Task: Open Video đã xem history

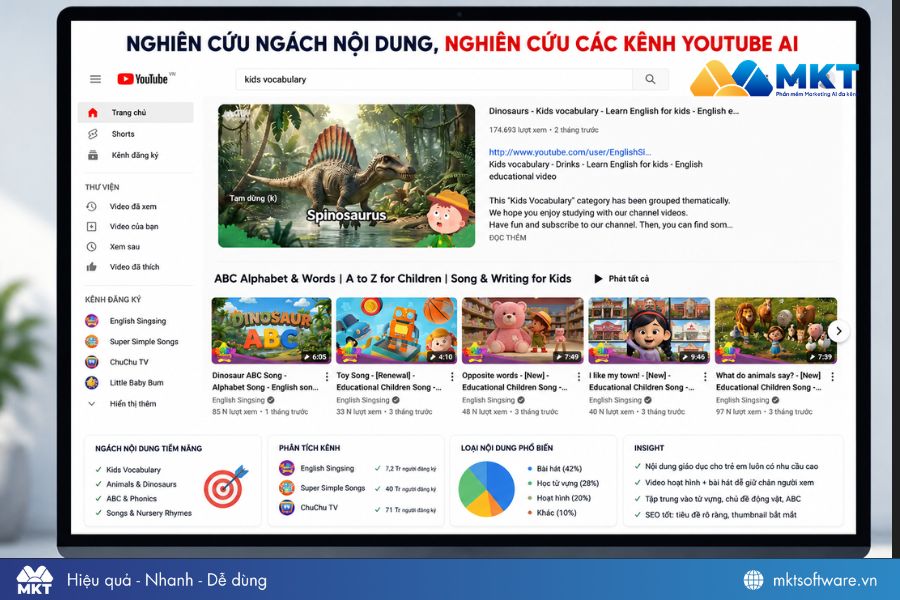Action: (135, 206)
